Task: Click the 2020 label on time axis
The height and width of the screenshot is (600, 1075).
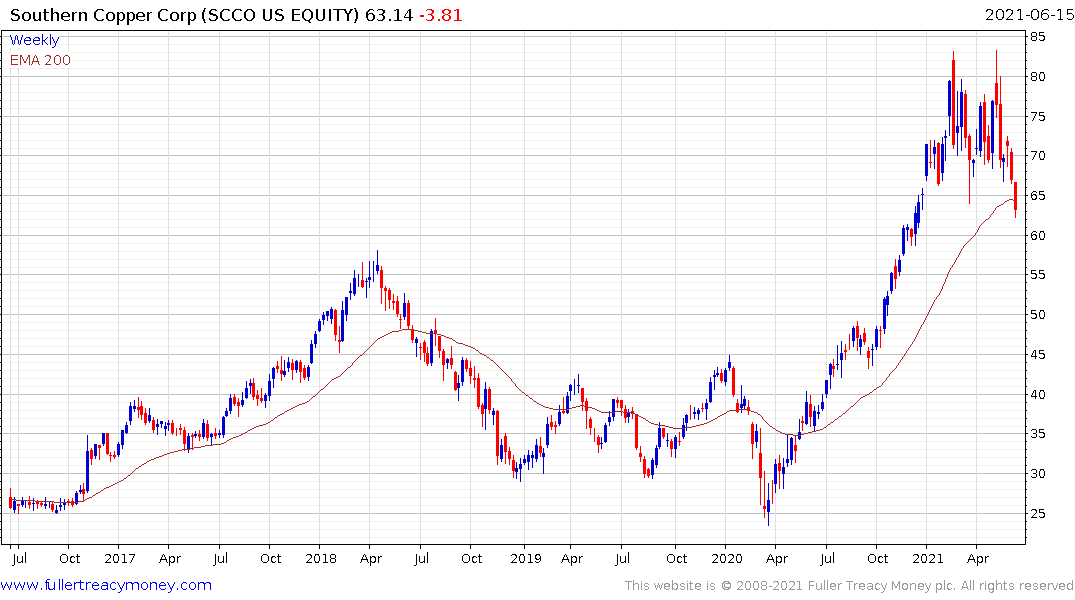Action: click(727, 558)
